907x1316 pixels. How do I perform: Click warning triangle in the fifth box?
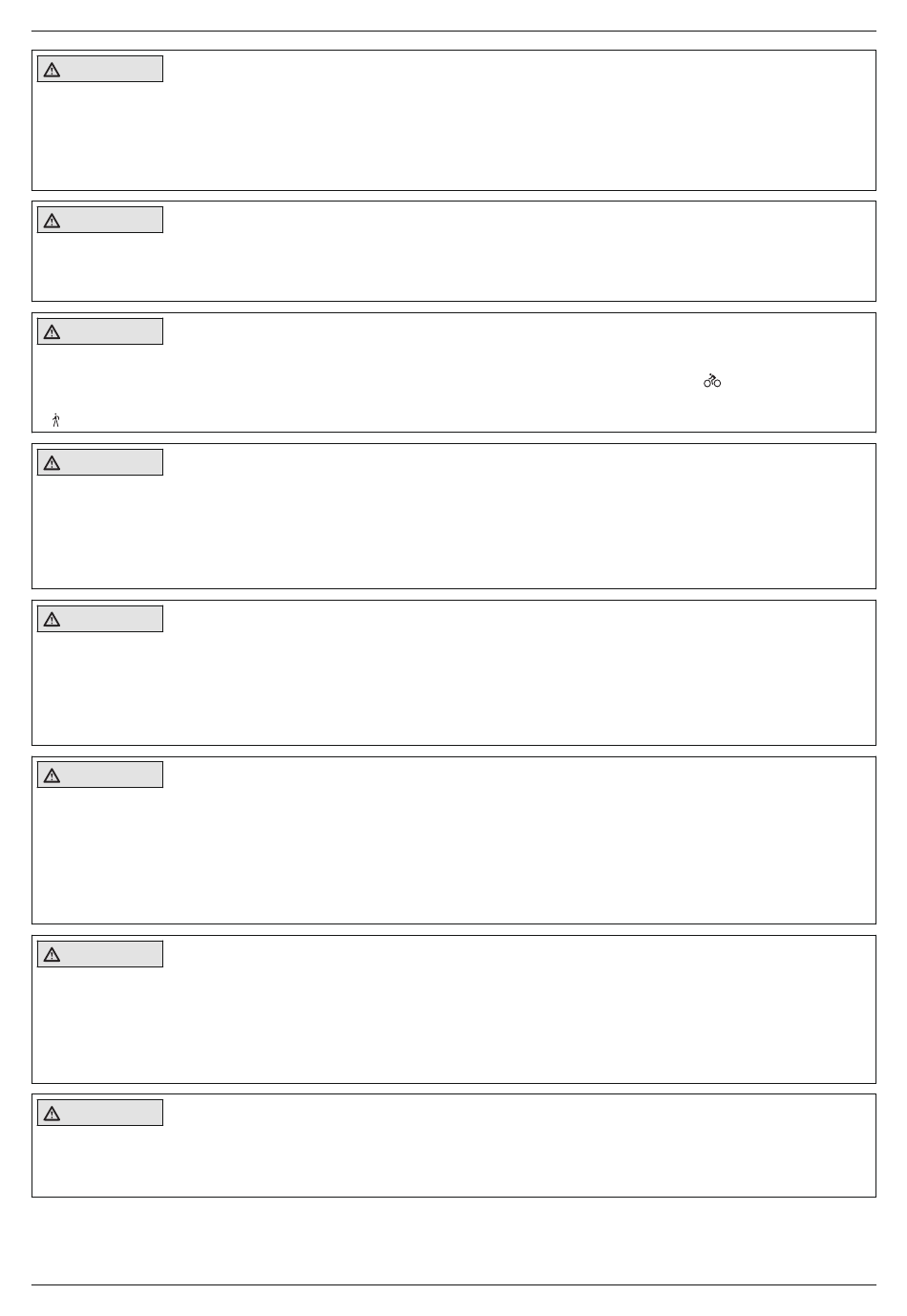[52, 620]
